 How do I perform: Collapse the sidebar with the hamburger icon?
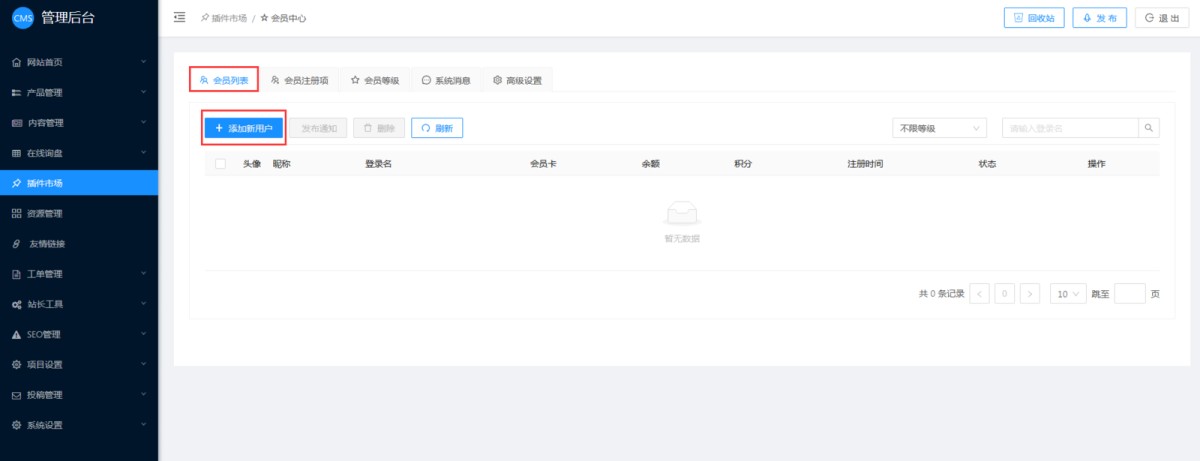click(x=179, y=17)
